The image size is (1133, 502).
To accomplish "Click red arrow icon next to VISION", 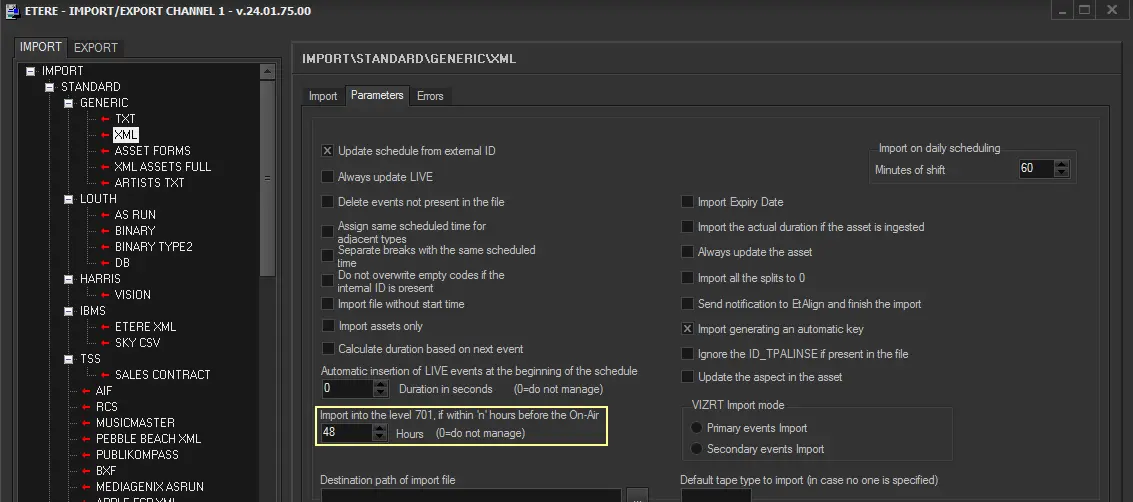I will click(105, 295).
